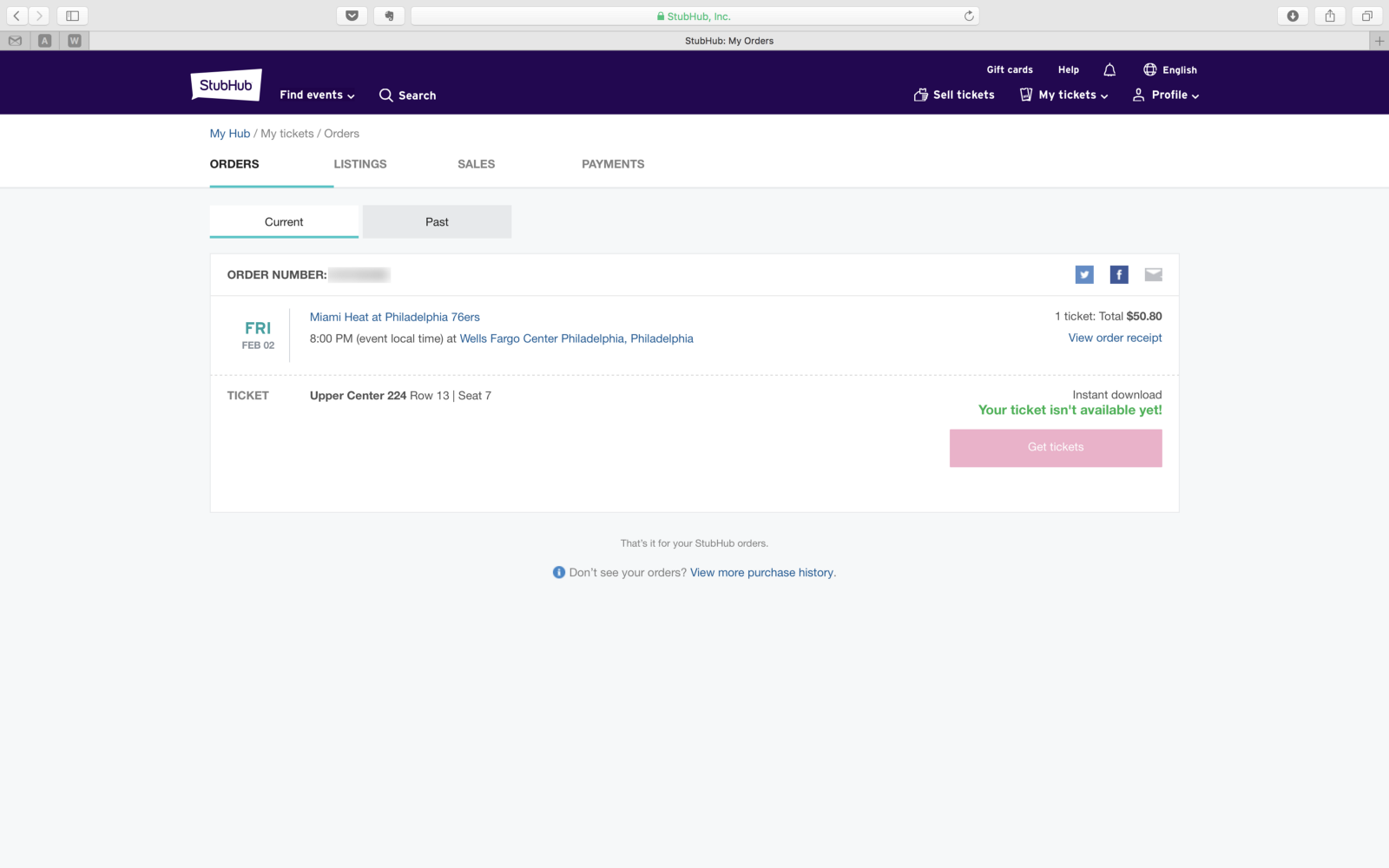This screenshot has width=1389, height=868.
Task: Go to My Hub breadcrumb
Action: click(230, 134)
